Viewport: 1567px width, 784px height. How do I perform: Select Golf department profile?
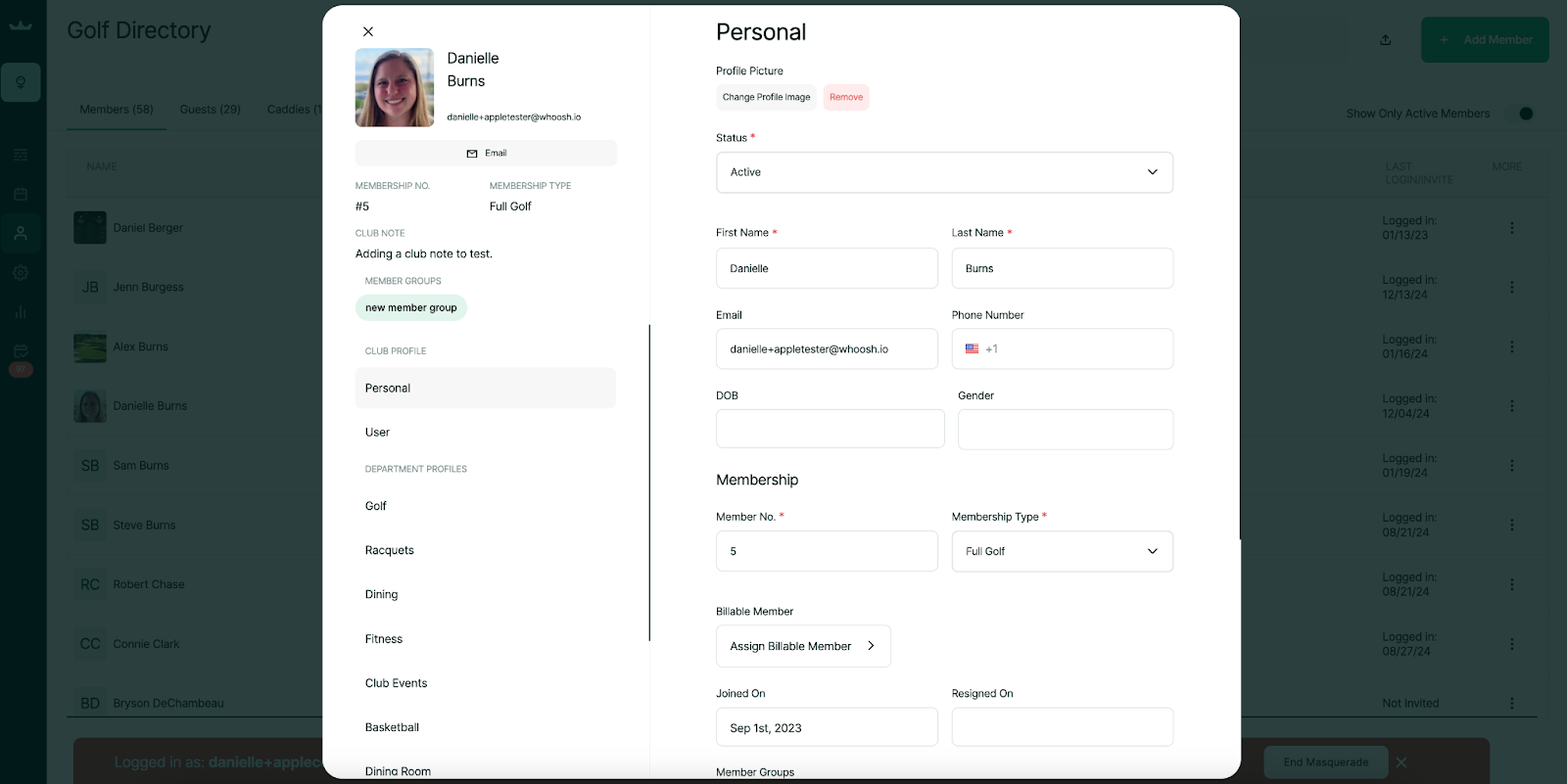376,506
